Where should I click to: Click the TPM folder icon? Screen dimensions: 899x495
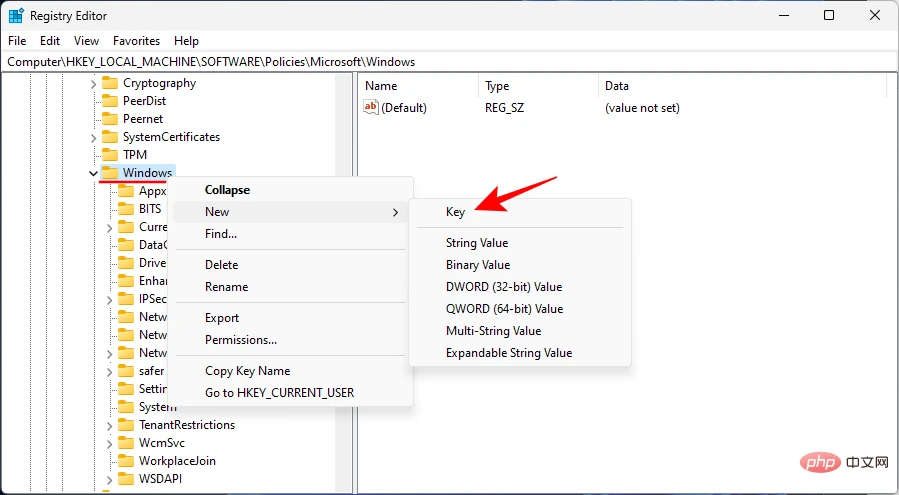[110, 155]
